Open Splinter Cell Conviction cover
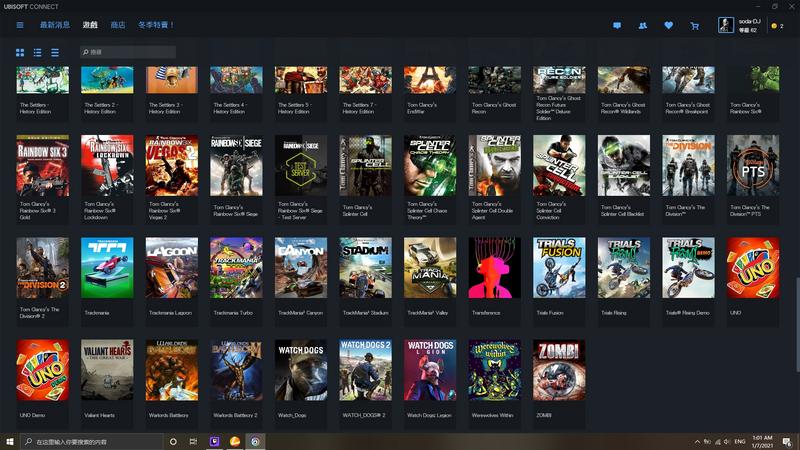 pos(559,165)
